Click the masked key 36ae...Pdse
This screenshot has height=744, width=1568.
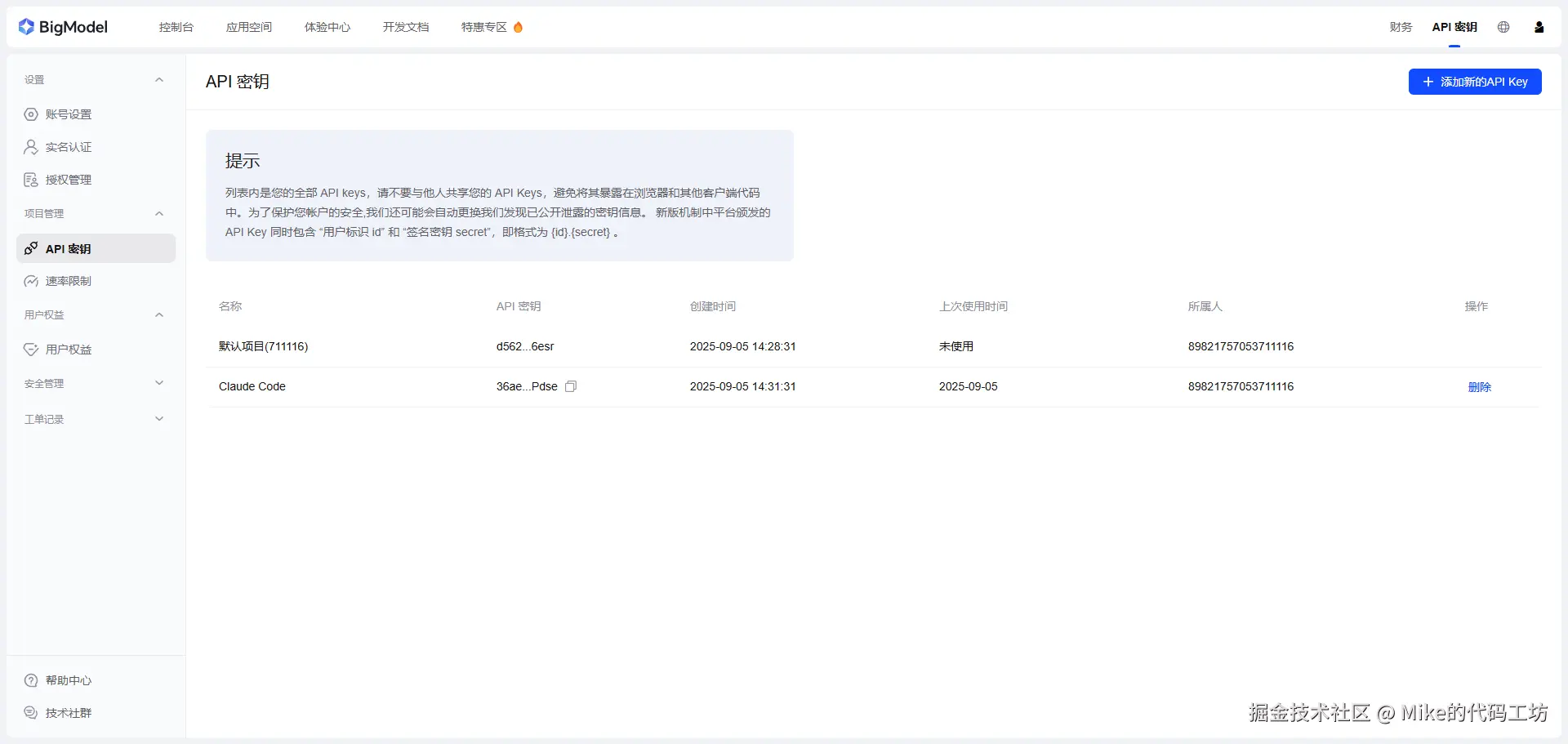tap(527, 386)
